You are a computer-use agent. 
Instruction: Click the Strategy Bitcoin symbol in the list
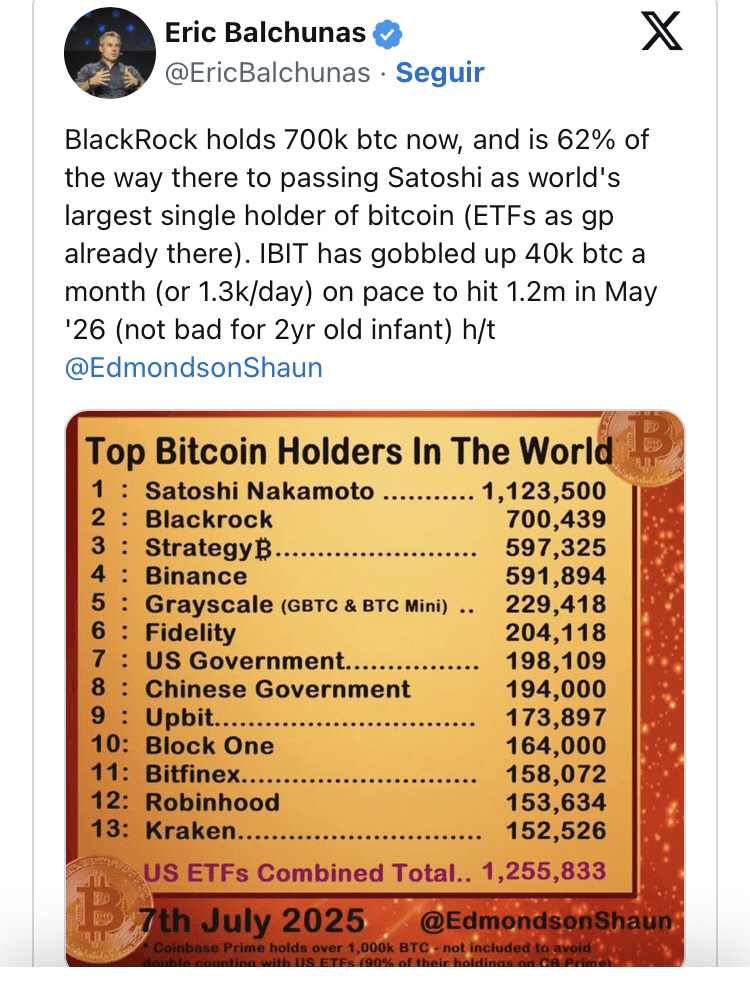point(264,549)
